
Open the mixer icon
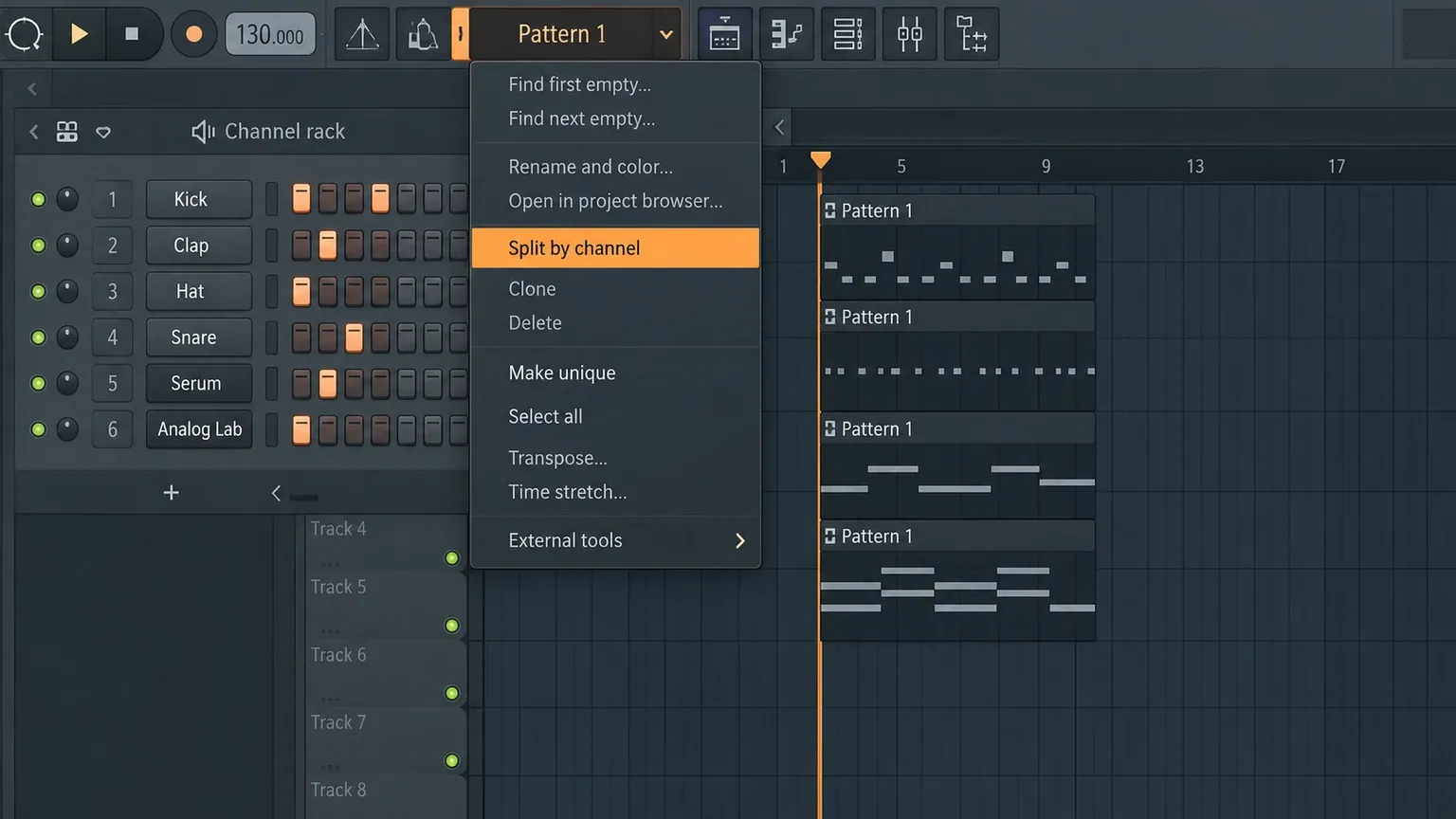[x=910, y=35]
